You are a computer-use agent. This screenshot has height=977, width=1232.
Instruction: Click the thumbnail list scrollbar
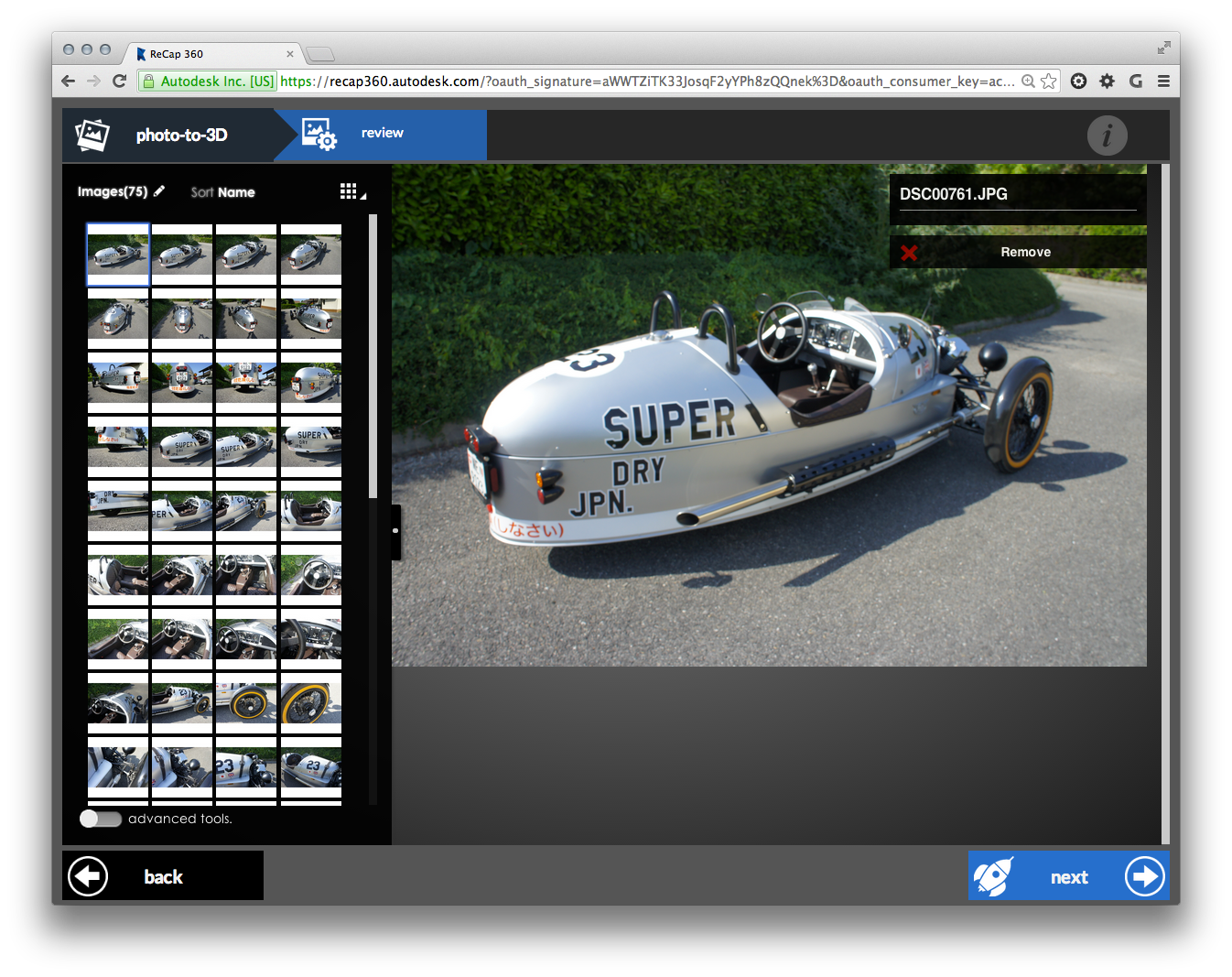pos(373,357)
